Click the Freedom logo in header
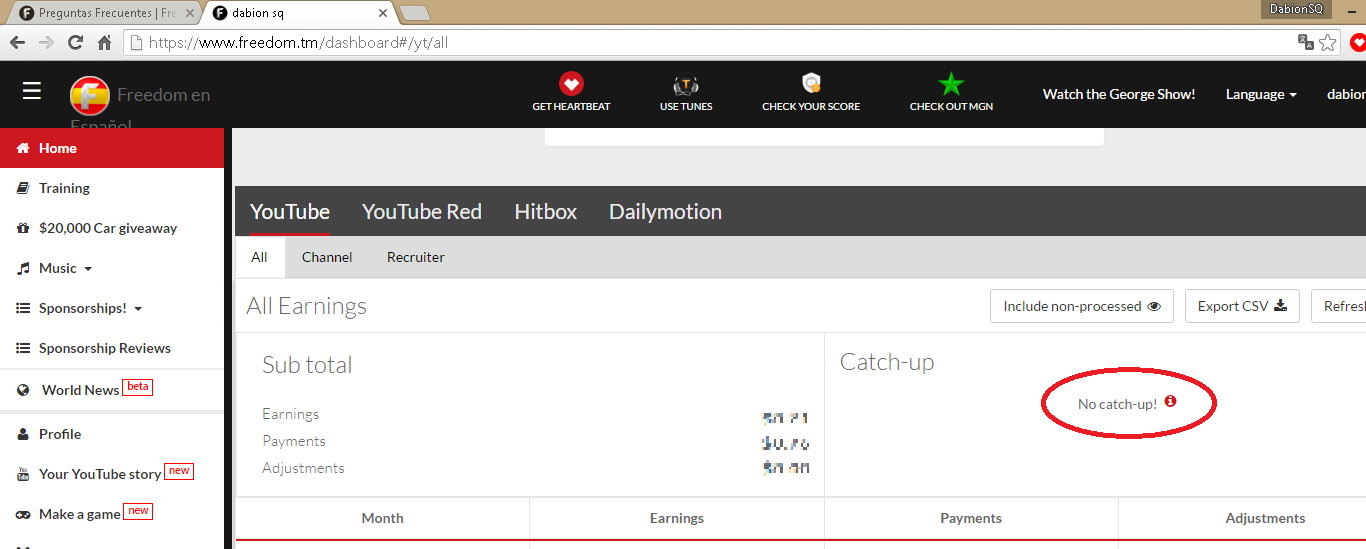The image size is (1366, 549). (x=89, y=96)
